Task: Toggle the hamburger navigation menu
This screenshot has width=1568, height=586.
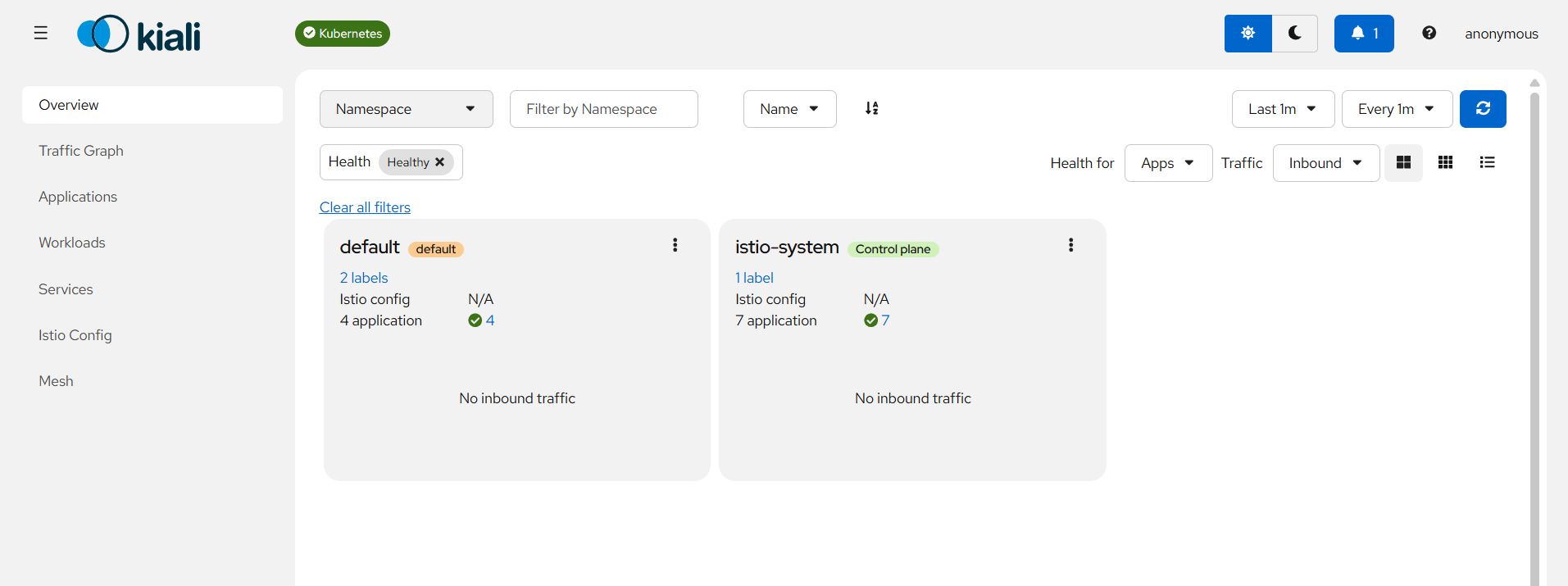Action: [41, 33]
